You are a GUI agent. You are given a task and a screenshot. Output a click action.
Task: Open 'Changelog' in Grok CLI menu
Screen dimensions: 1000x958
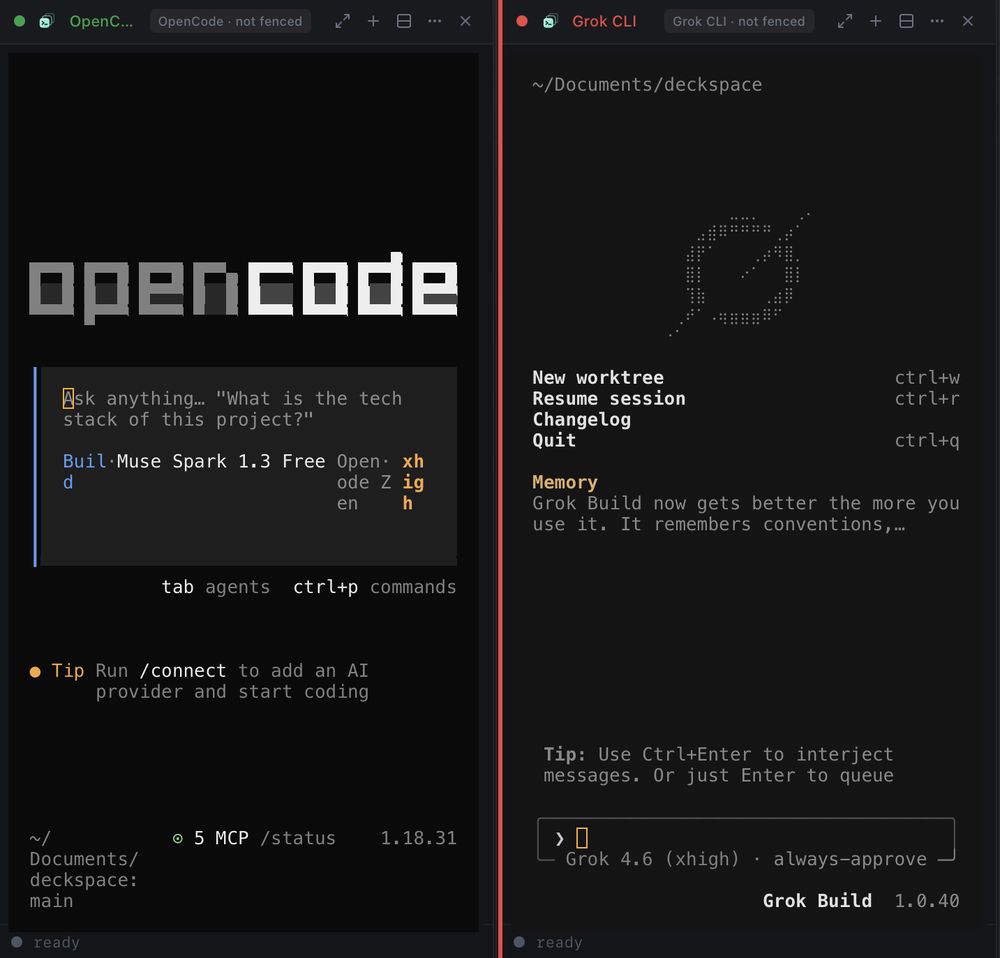coord(582,420)
